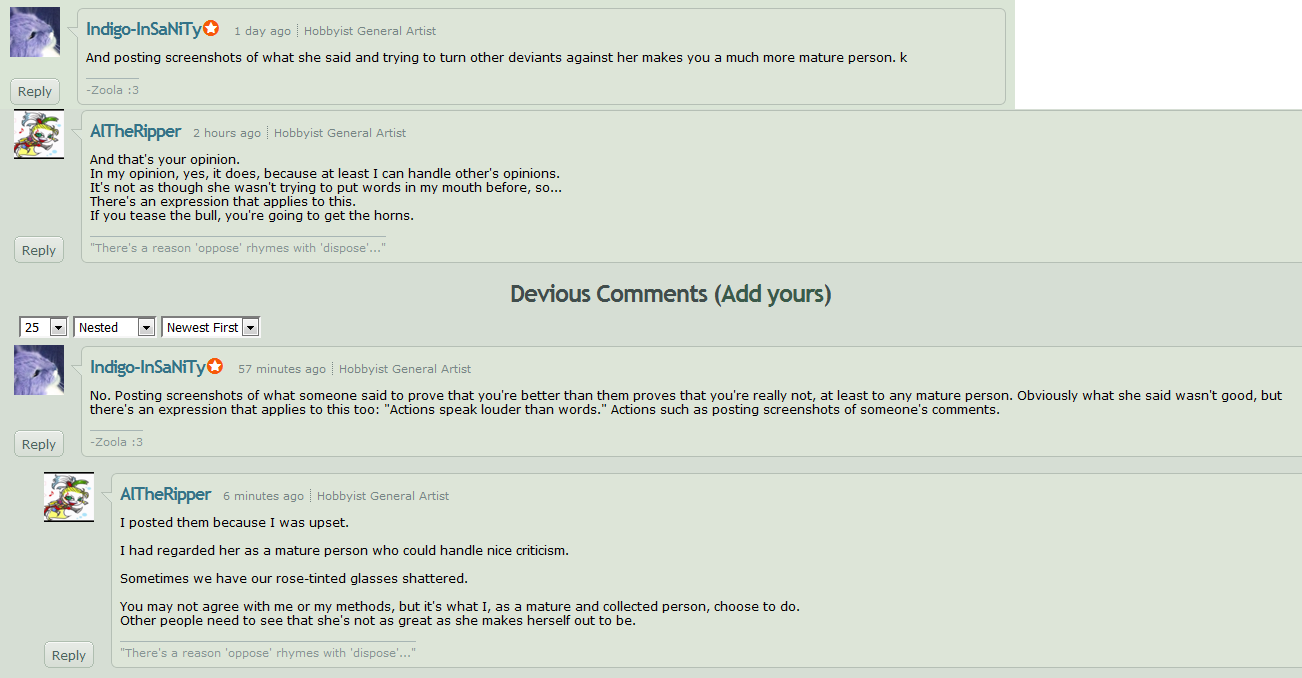Click AlTheRipper's avatar on the 6 minutes ago comment
The width and height of the screenshot is (1302, 678).
click(x=69, y=497)
